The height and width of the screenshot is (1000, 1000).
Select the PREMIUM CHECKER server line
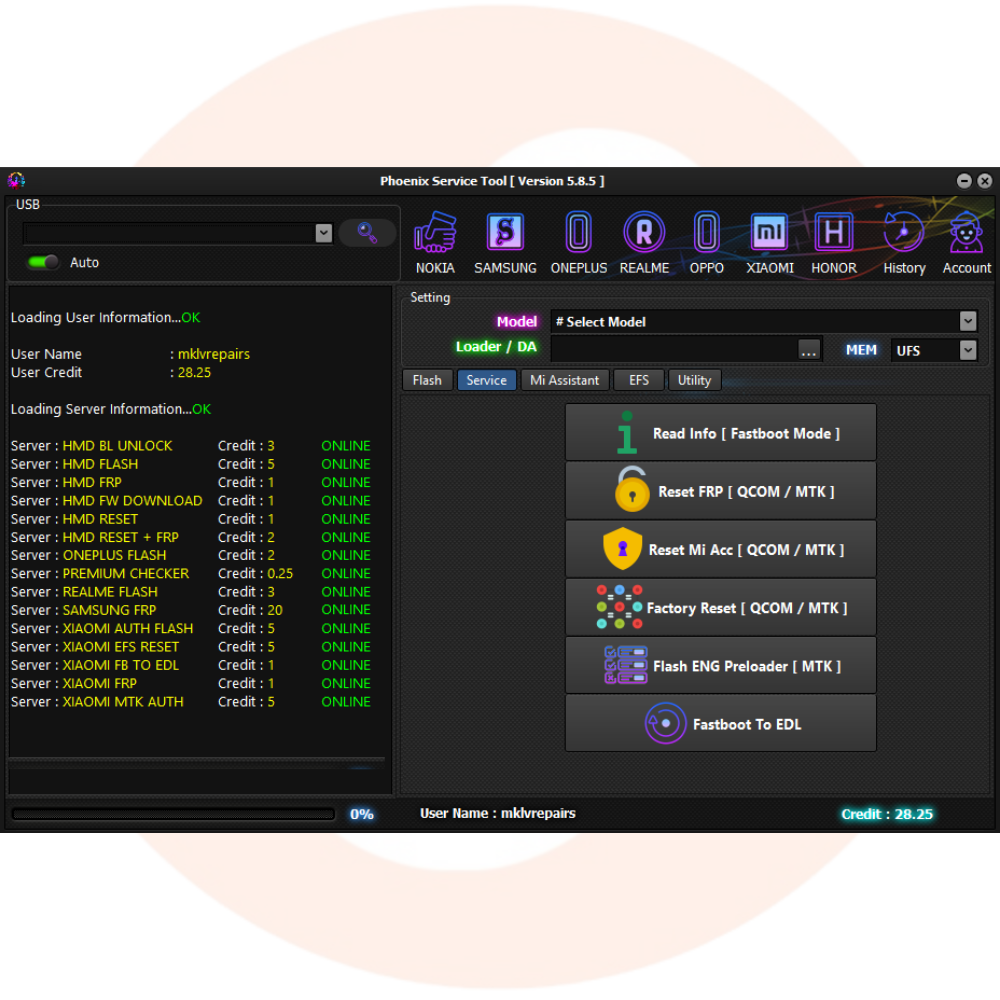[191, 574]
